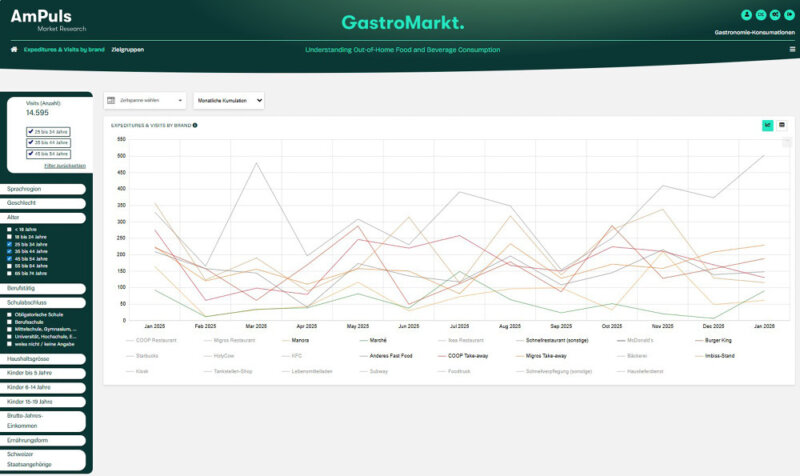
Task: Click the info icon beside chart title
Action: tap(195, 125)
